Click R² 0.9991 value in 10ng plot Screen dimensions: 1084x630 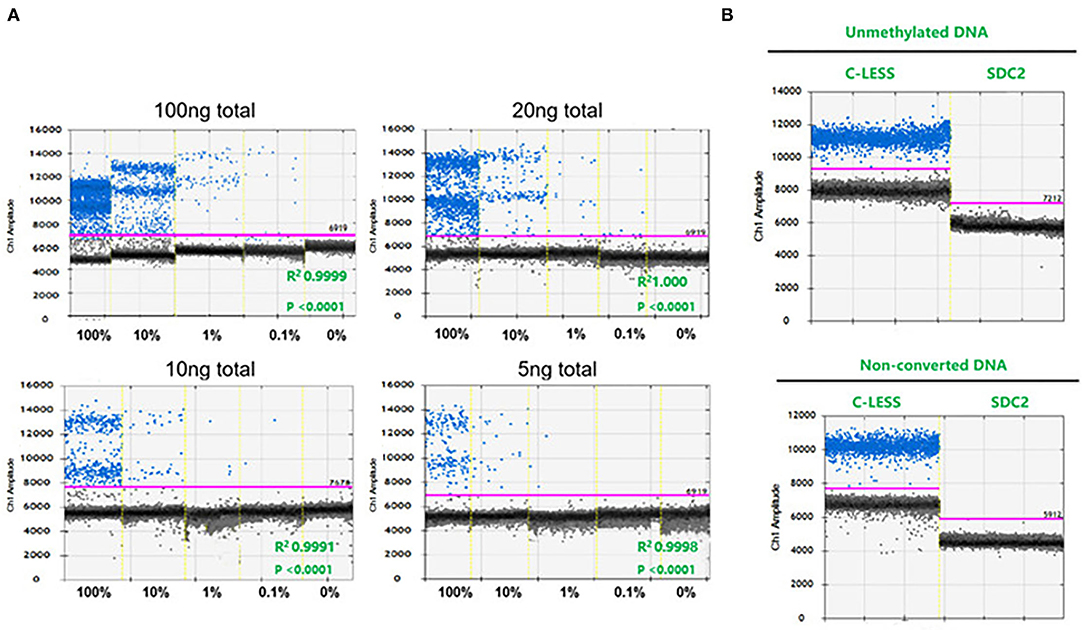tap(304, 546)
